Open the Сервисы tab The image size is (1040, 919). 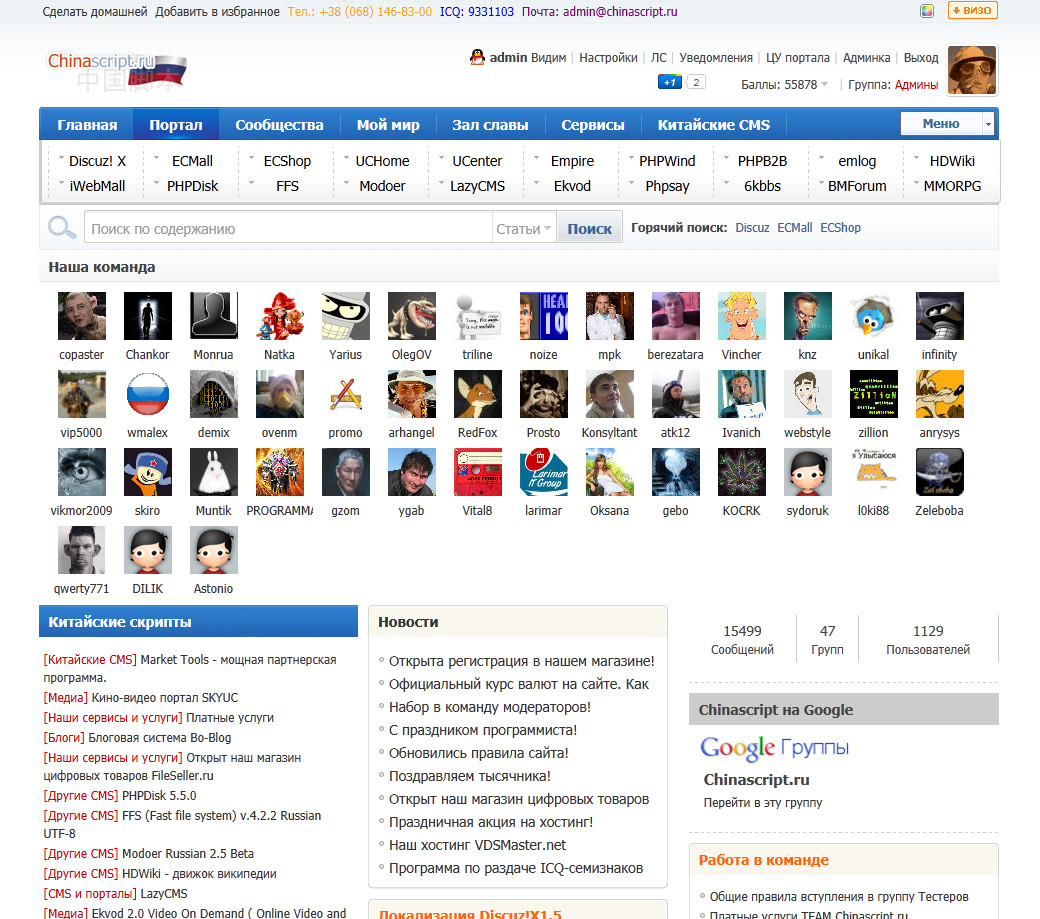[592, 125]
